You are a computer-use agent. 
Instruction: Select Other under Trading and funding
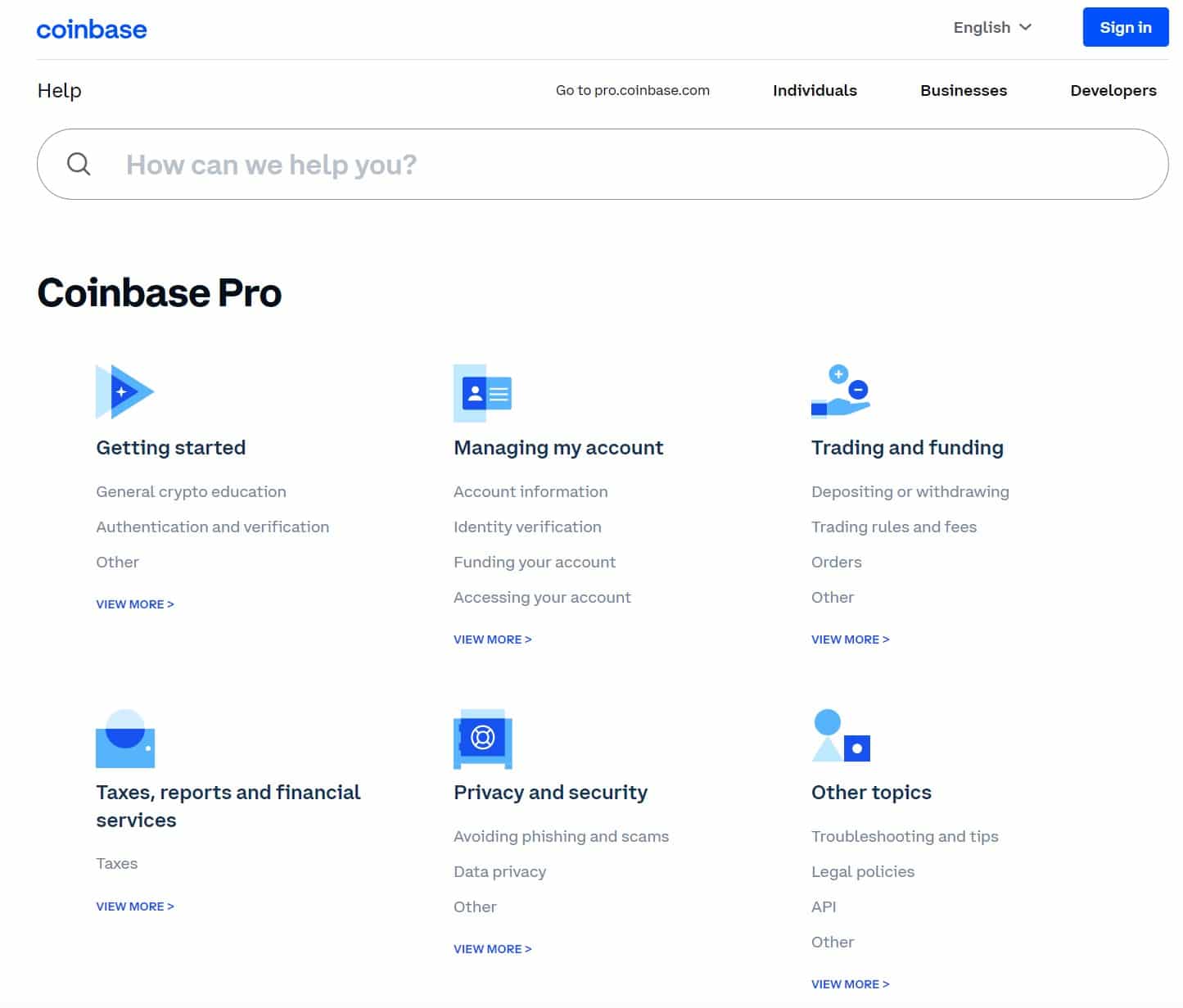click(833, 597)
